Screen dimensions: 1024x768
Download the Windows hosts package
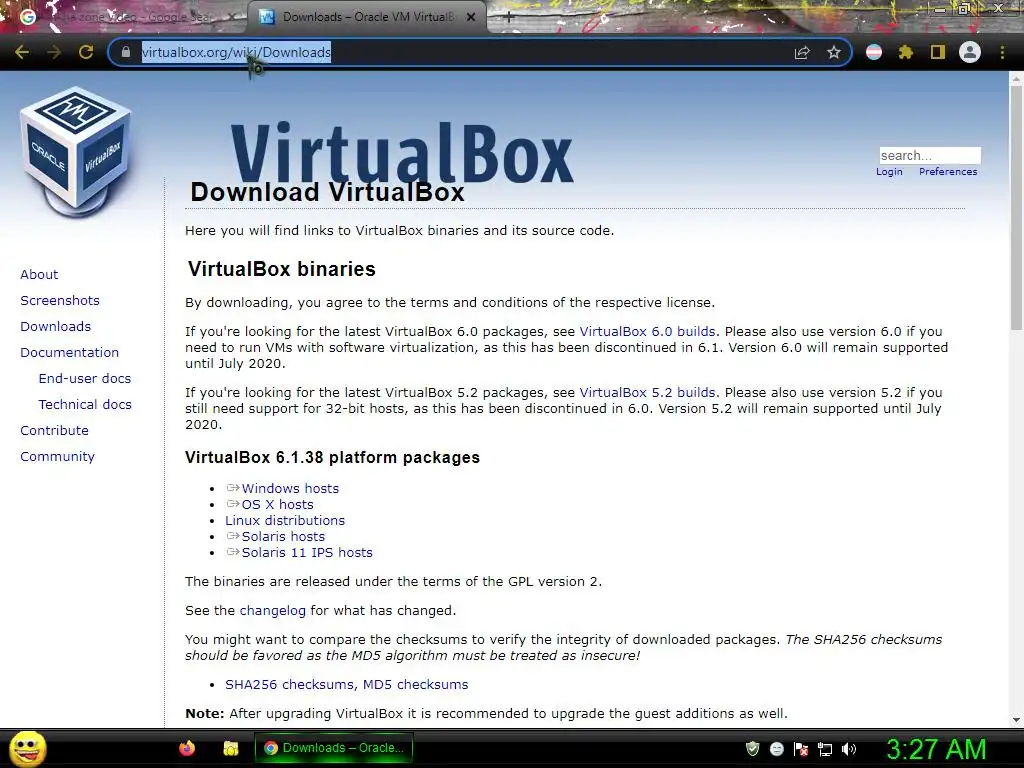[x=290, y=488]
